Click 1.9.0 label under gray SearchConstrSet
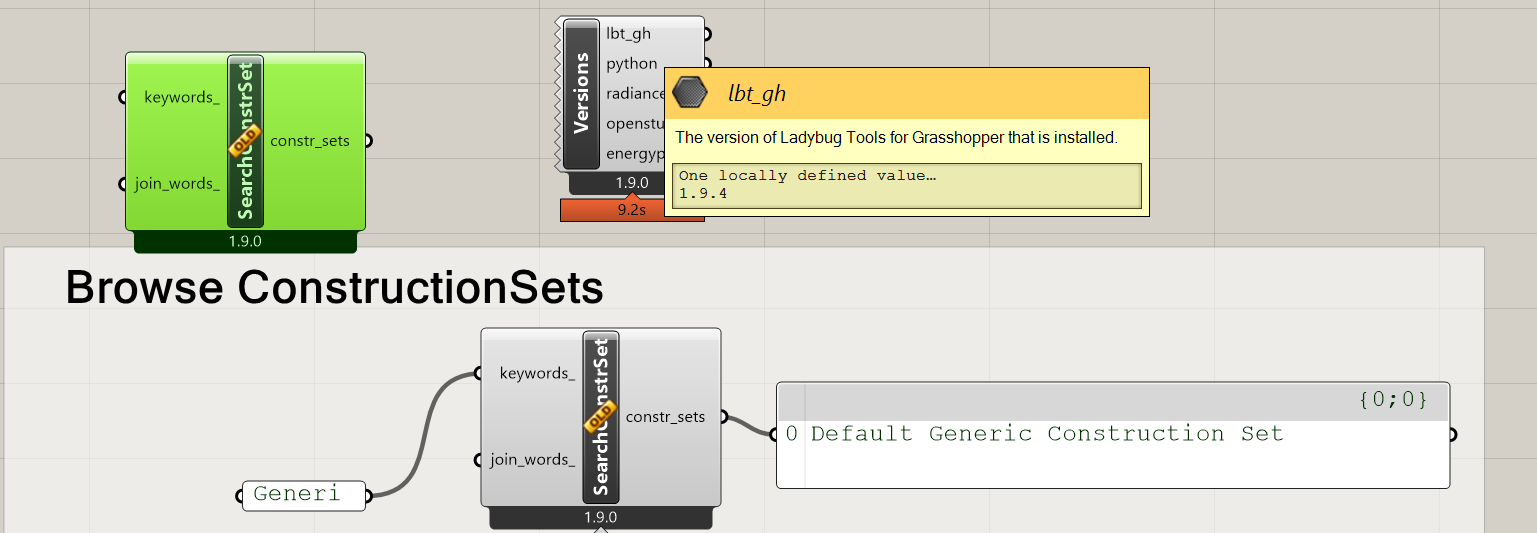This screenshot has height=533, width=1537. pos(600,518)
